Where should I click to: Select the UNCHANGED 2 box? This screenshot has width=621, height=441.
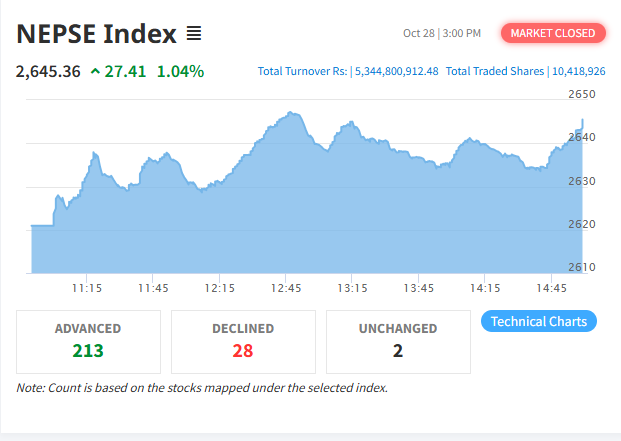[x=398, y=342]
